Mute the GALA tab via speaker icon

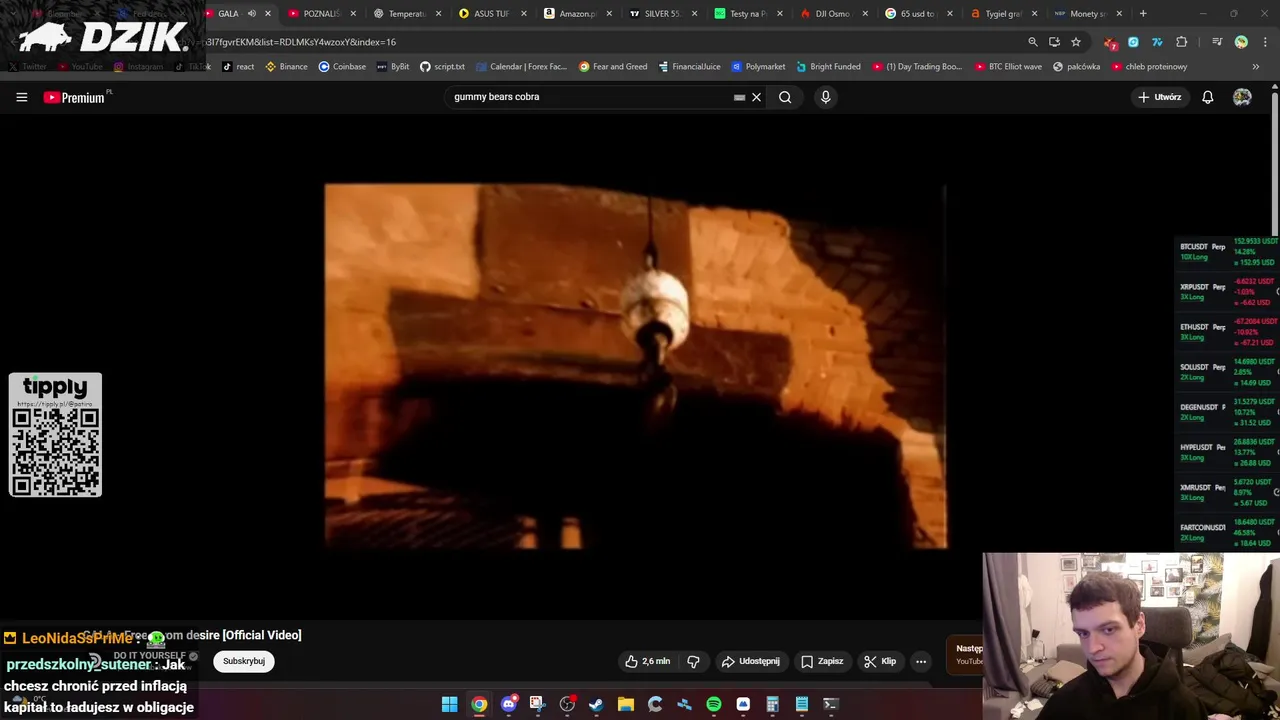point(251,14)
